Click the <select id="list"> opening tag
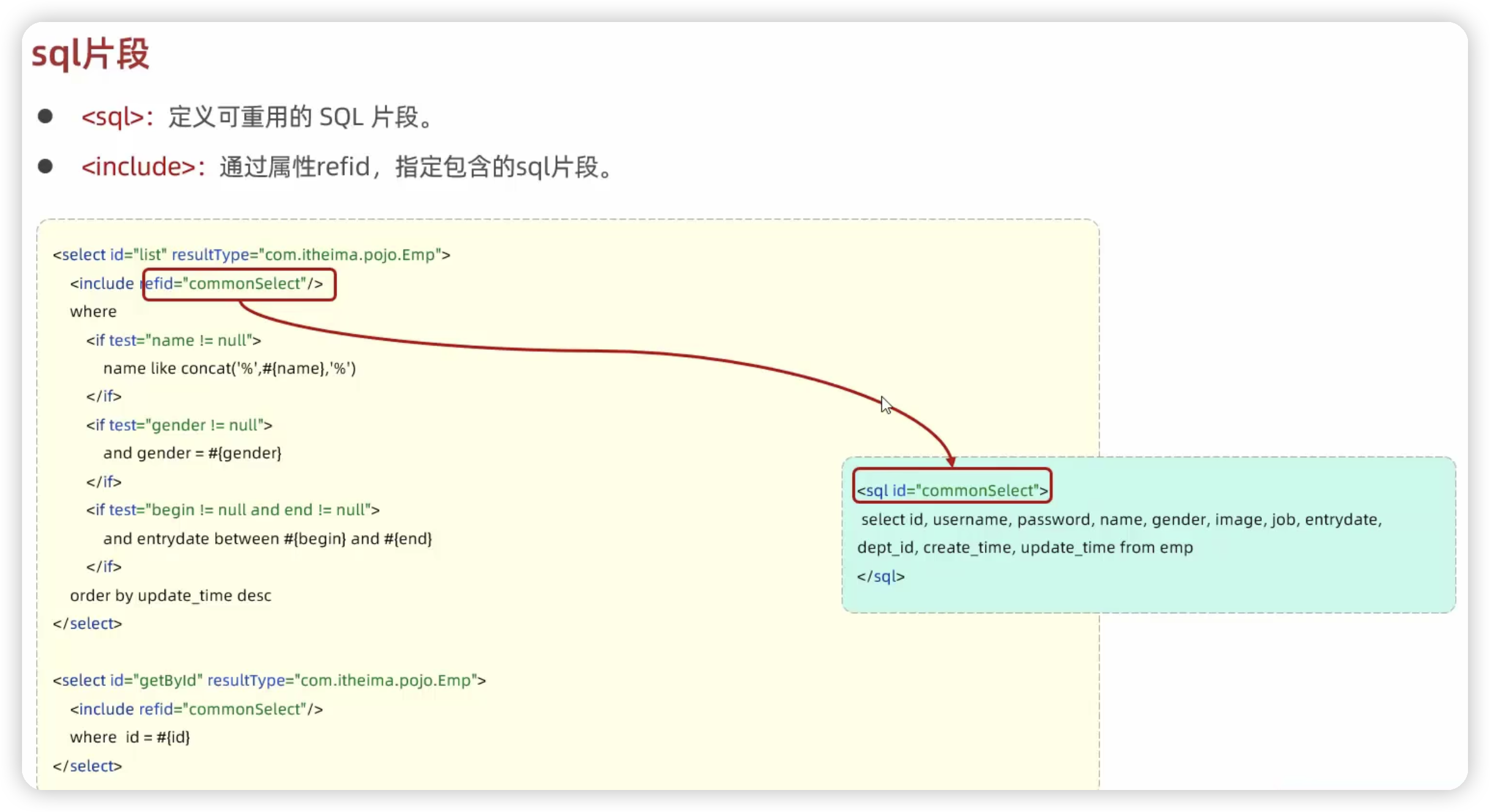 [x=251, y=254]
